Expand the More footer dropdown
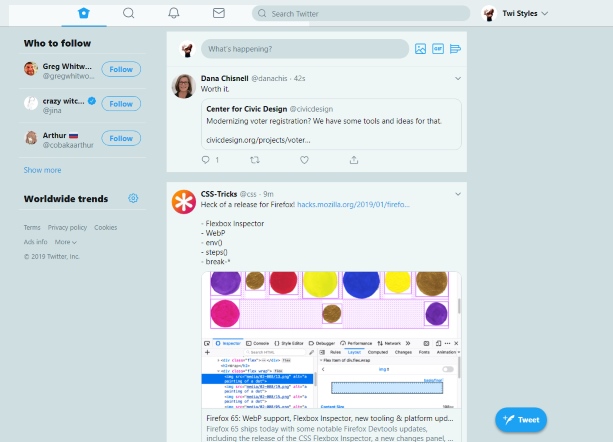The width and height of the screenshot is (613, 442). 66,242
